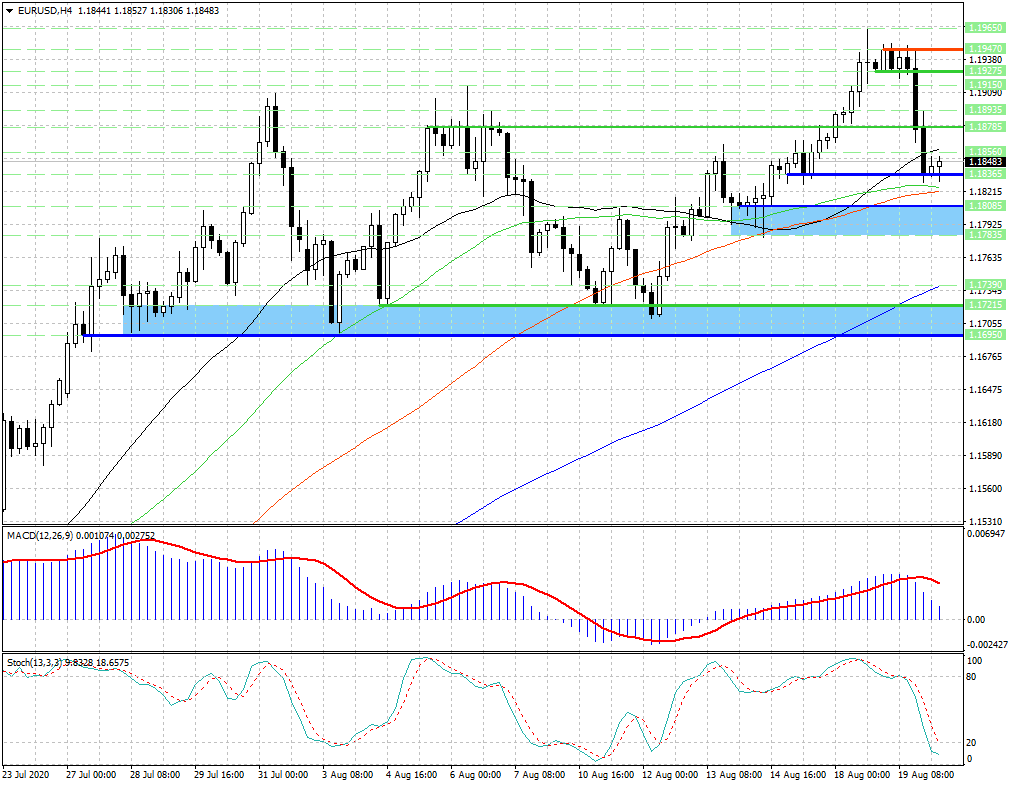Select the 1.19470 price level label
This screenshot has width=1009, height=786.
click(x=985, y=49)
